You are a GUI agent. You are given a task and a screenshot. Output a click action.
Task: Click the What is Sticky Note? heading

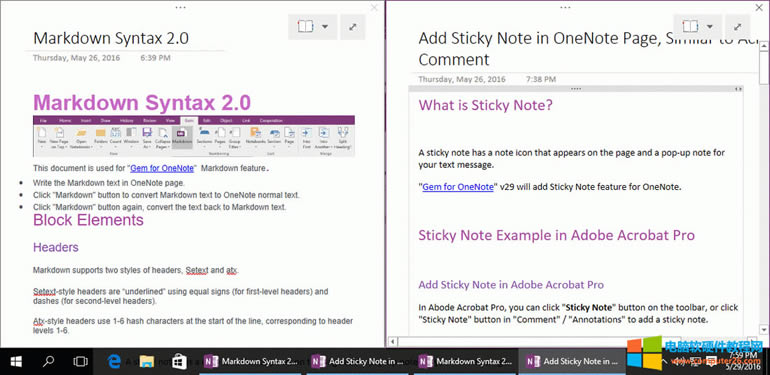[486, 105]
